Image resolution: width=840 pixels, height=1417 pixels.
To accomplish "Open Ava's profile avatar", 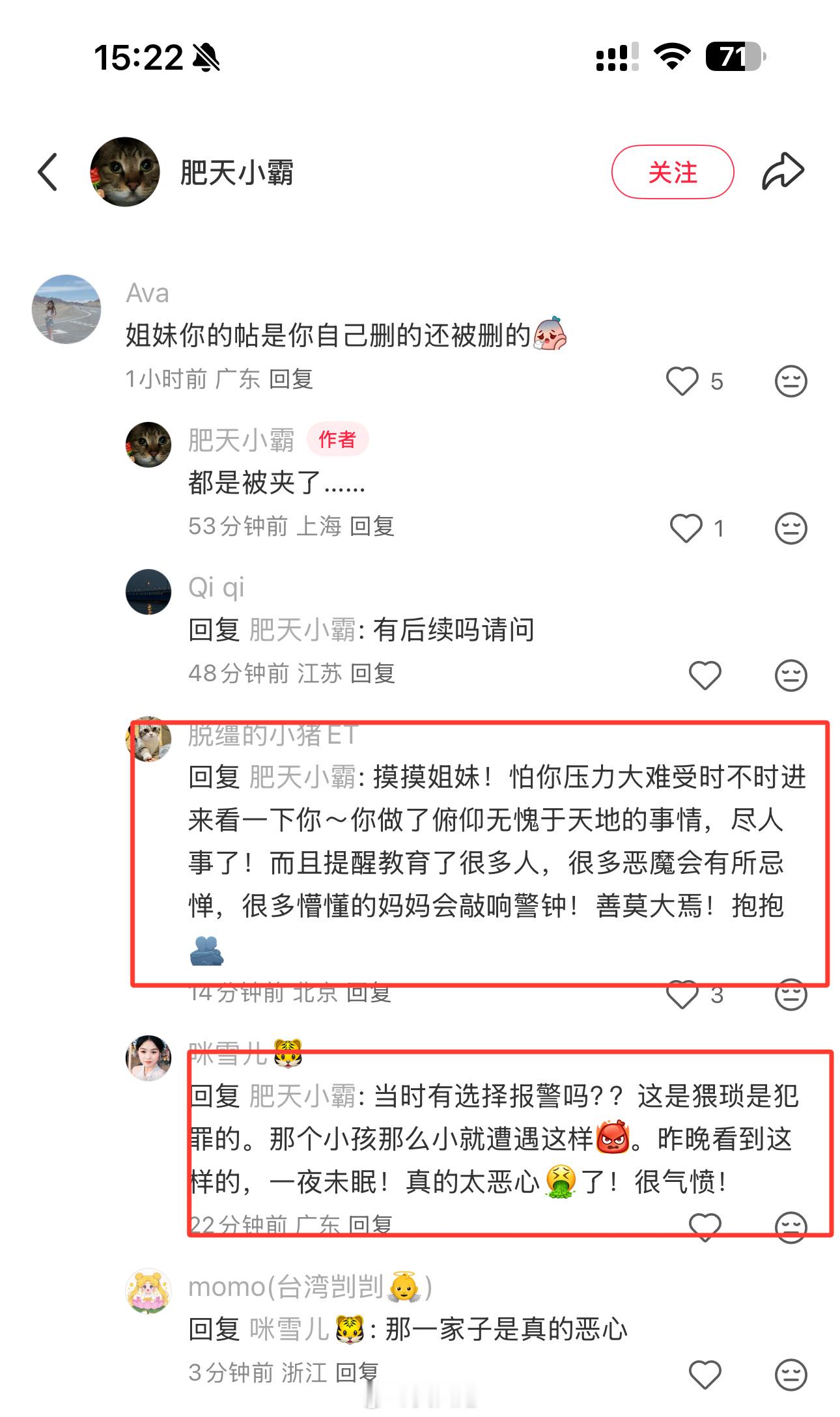I will (66, 309).
